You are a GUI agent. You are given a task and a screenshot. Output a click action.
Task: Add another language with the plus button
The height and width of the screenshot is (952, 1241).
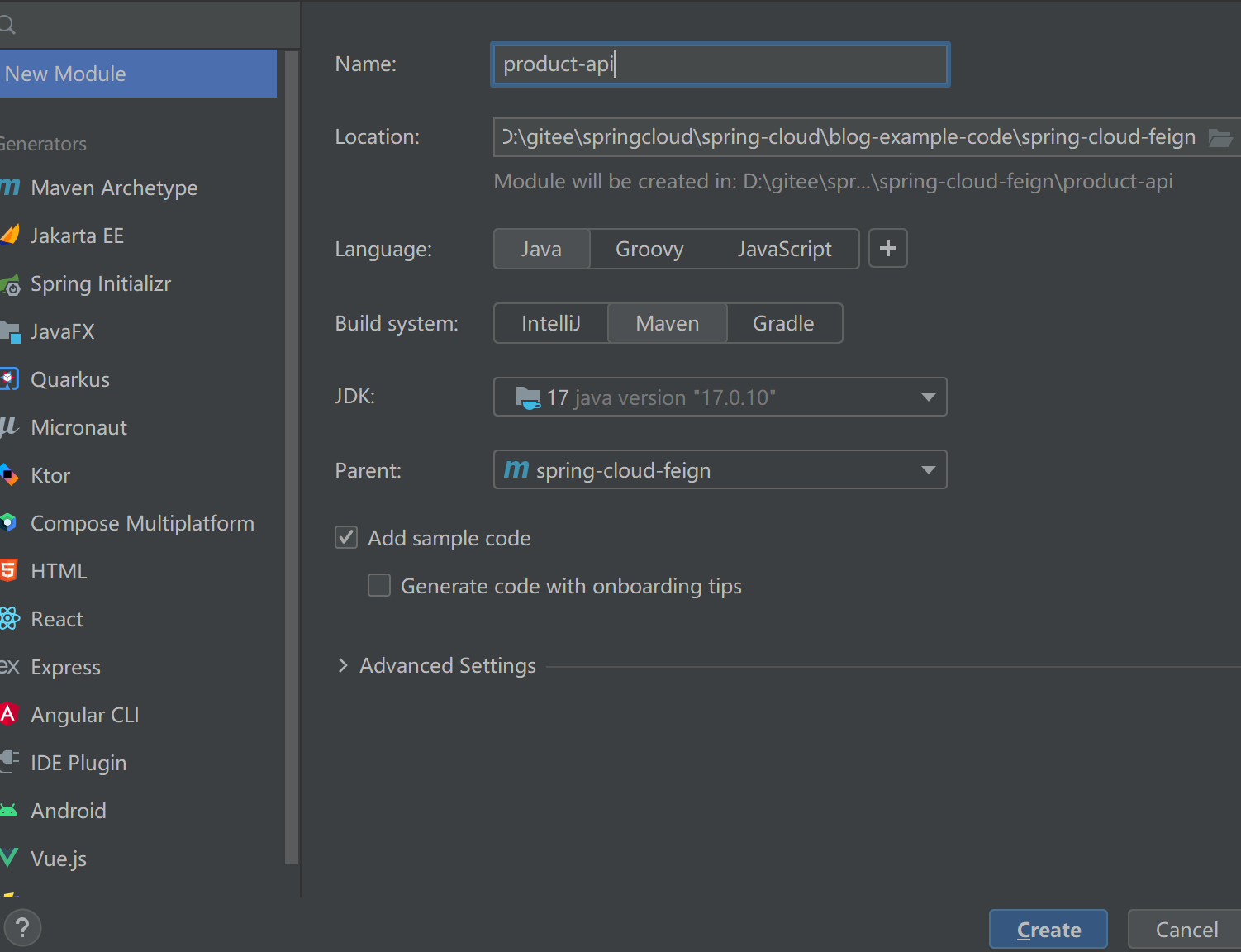point(888,248)
